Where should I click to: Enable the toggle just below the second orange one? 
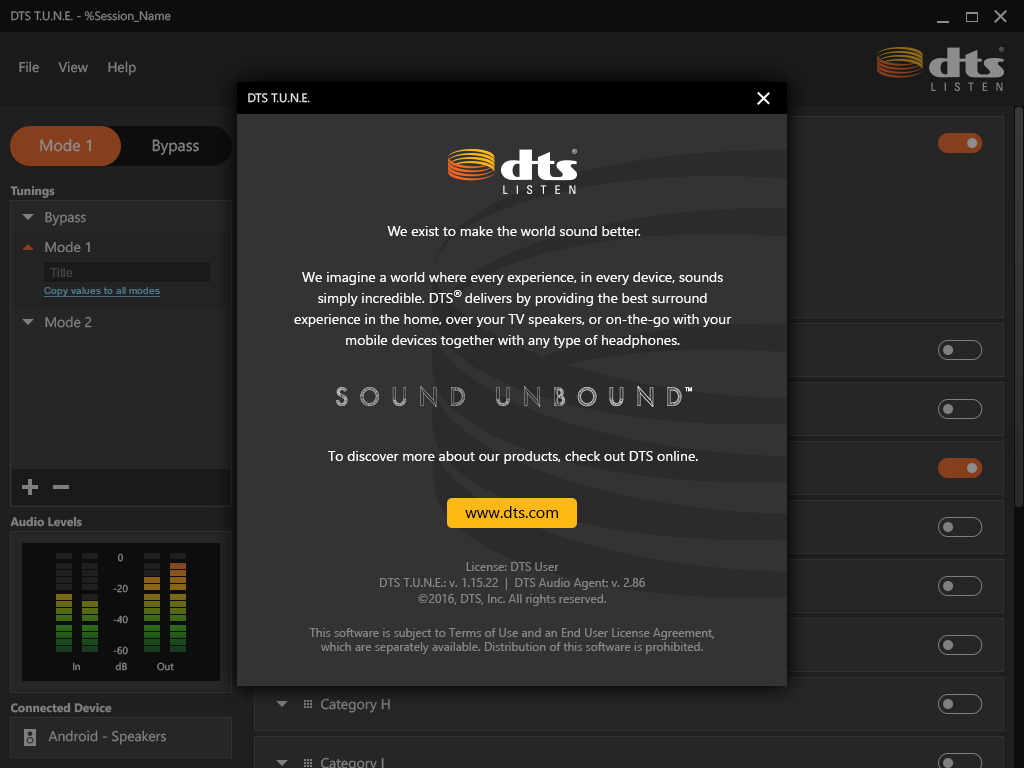tap(959, 527)
